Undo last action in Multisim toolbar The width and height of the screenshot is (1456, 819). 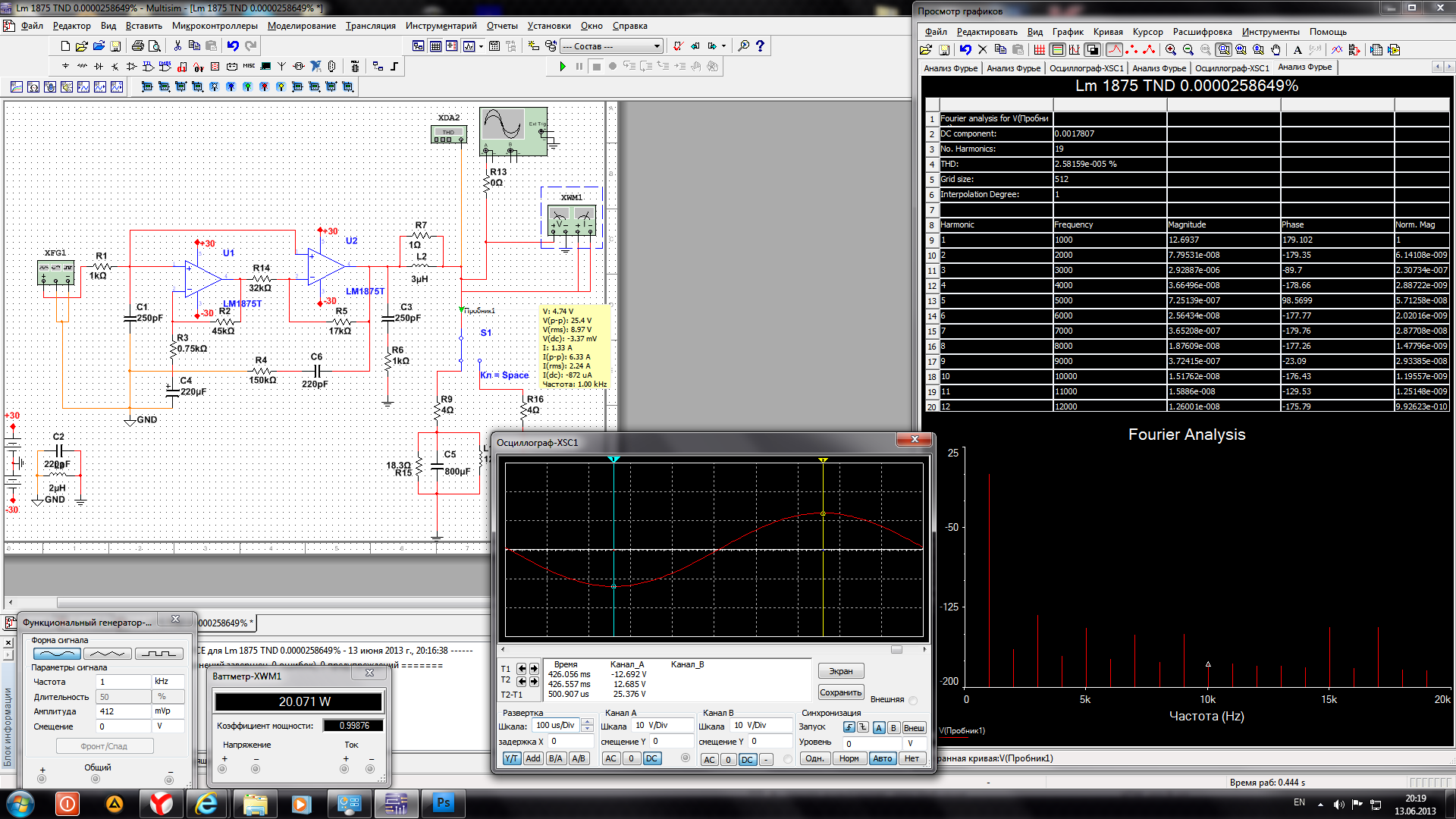click(233, 46)
